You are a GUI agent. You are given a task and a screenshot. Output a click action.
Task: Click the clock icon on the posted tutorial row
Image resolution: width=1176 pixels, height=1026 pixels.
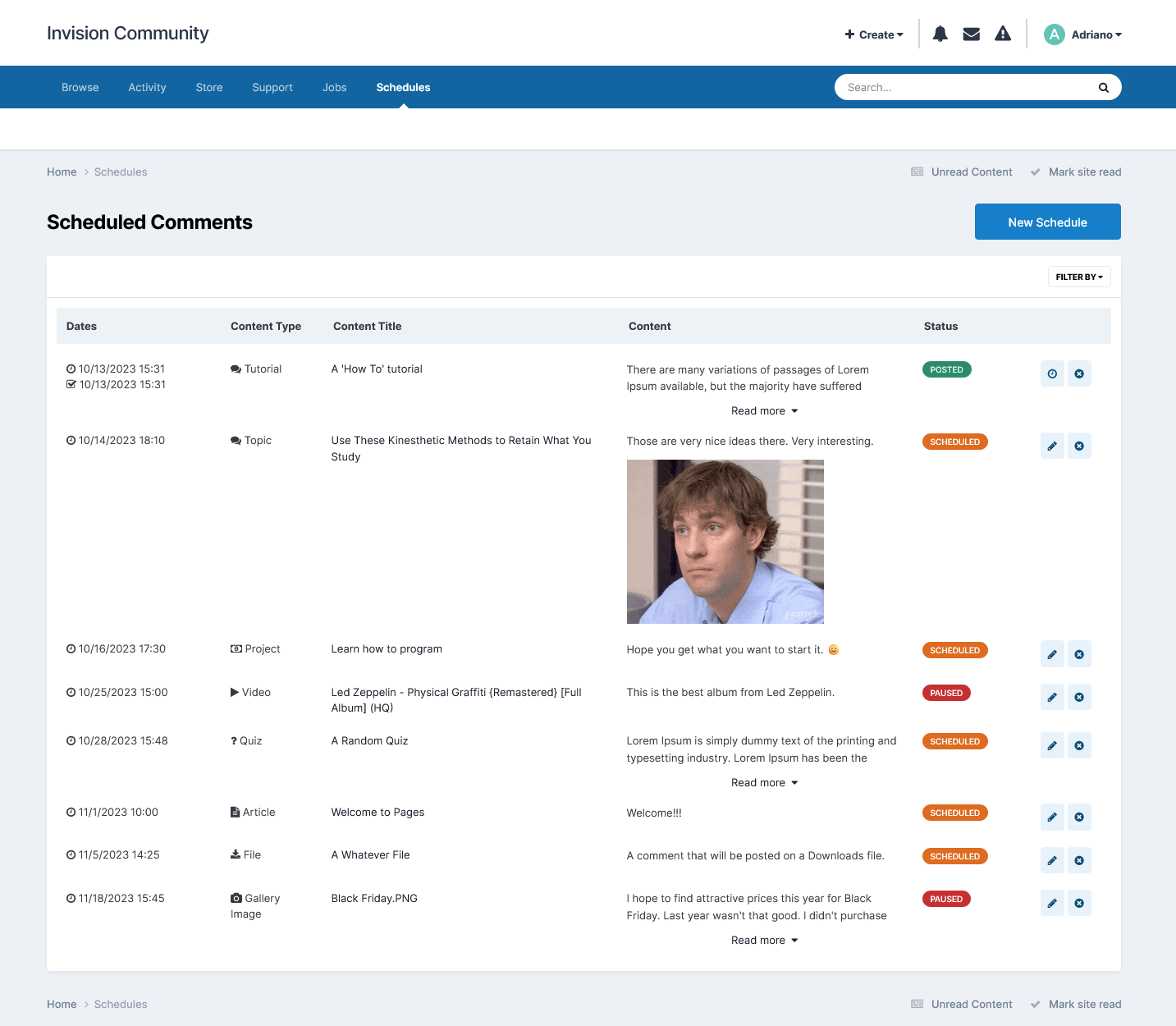[1052, 373]
